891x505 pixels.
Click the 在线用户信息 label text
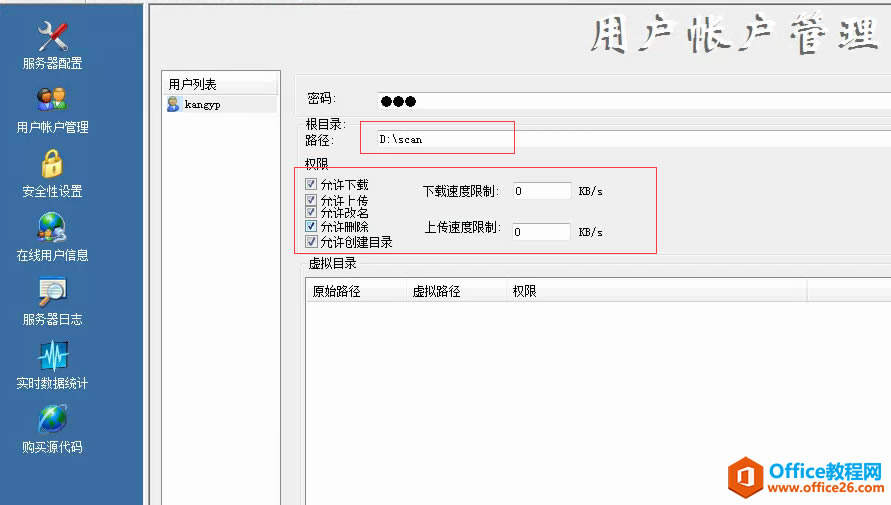52,256
